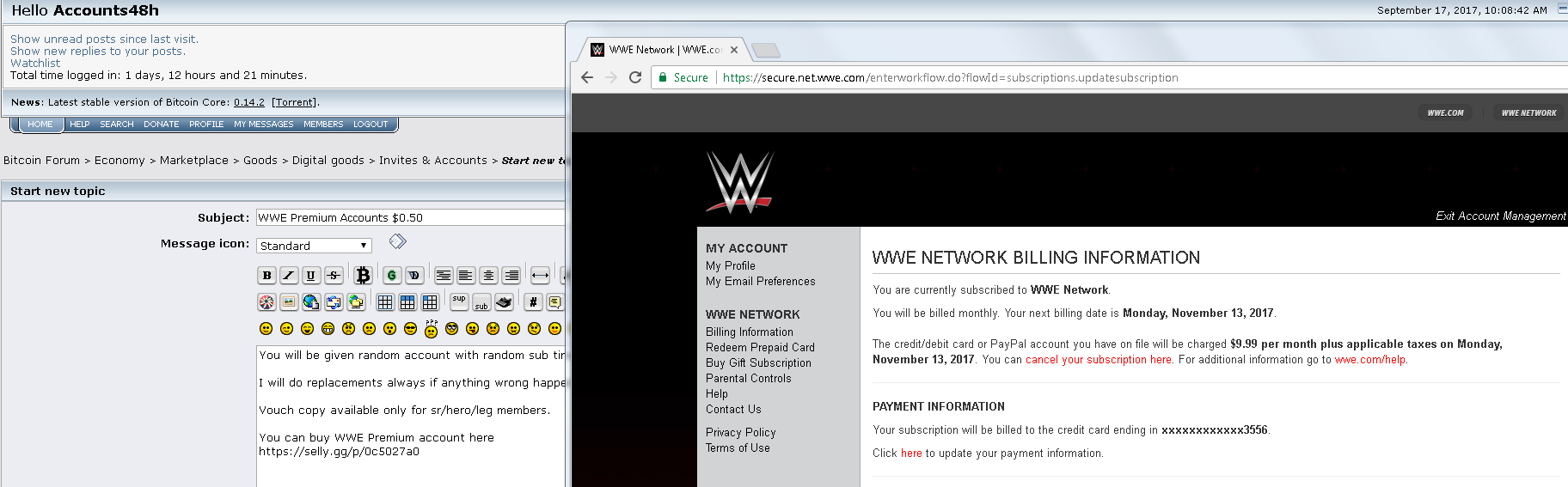This screenshot has height=487, width=1568.
Task: Apply shadow text effect
Action: tap(414, 275)
